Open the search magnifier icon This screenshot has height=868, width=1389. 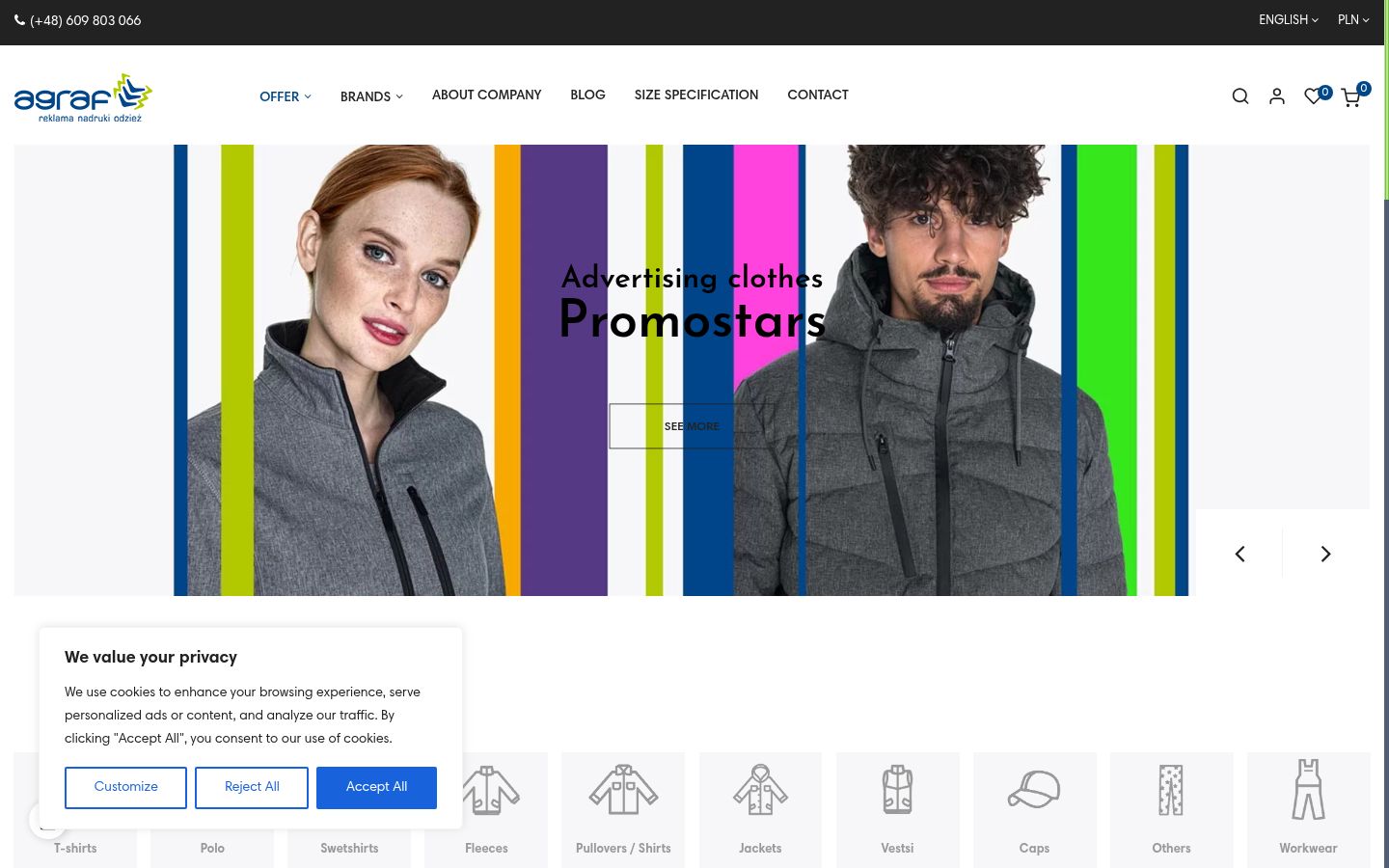click(x=1240, y=95)
